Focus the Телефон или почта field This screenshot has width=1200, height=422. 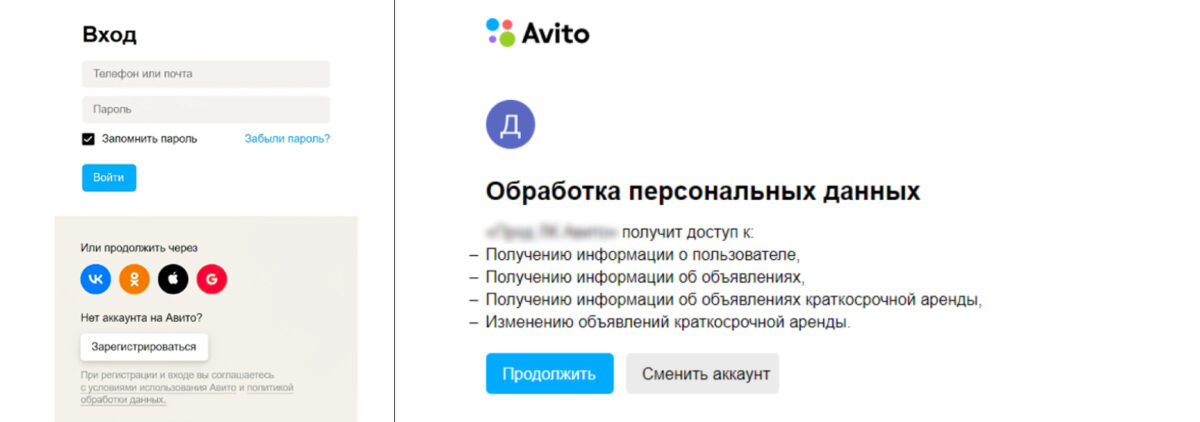(x=206, y=74)
